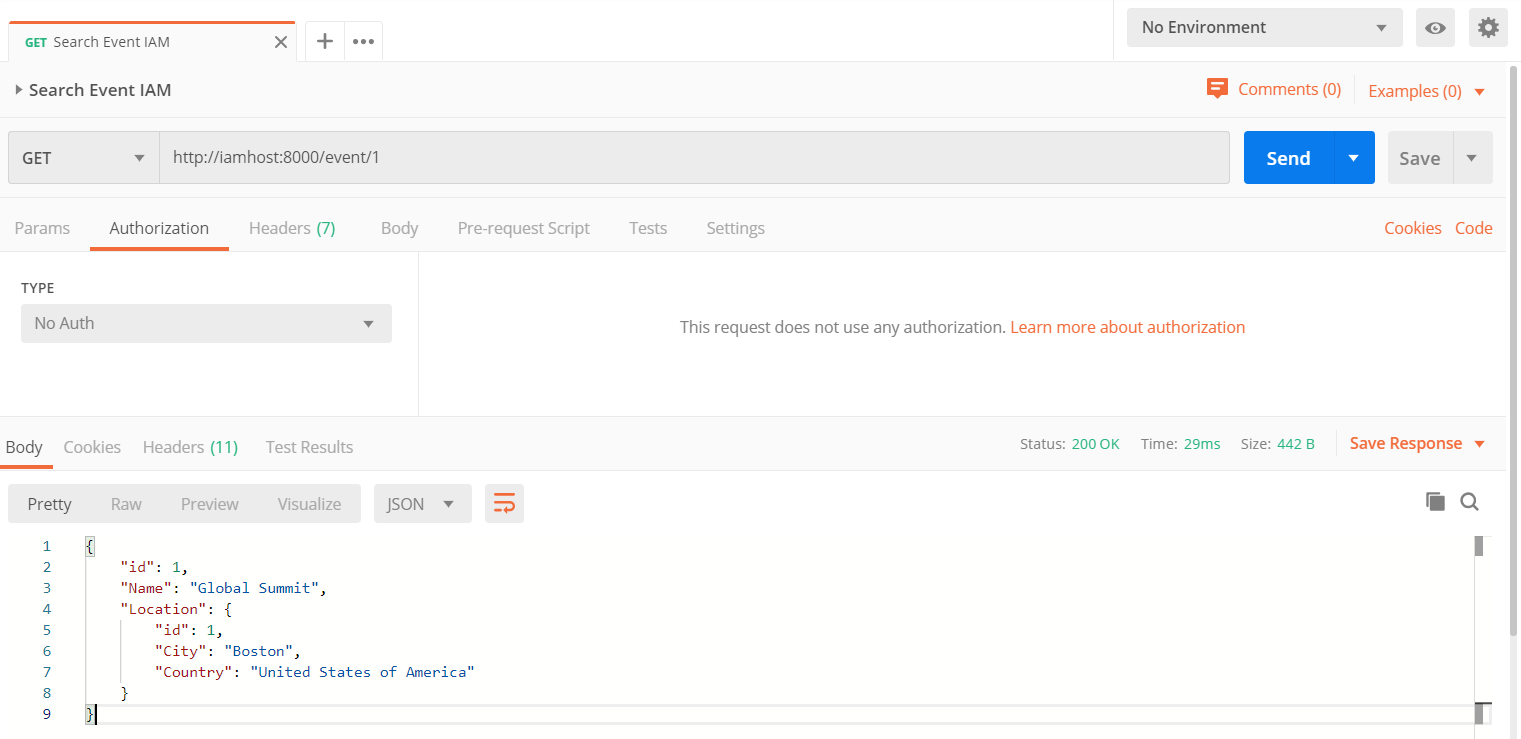The width and height of the screenshot is (1521, 739).
Task: Search within response using magnifier icon
Action: 1469,502
